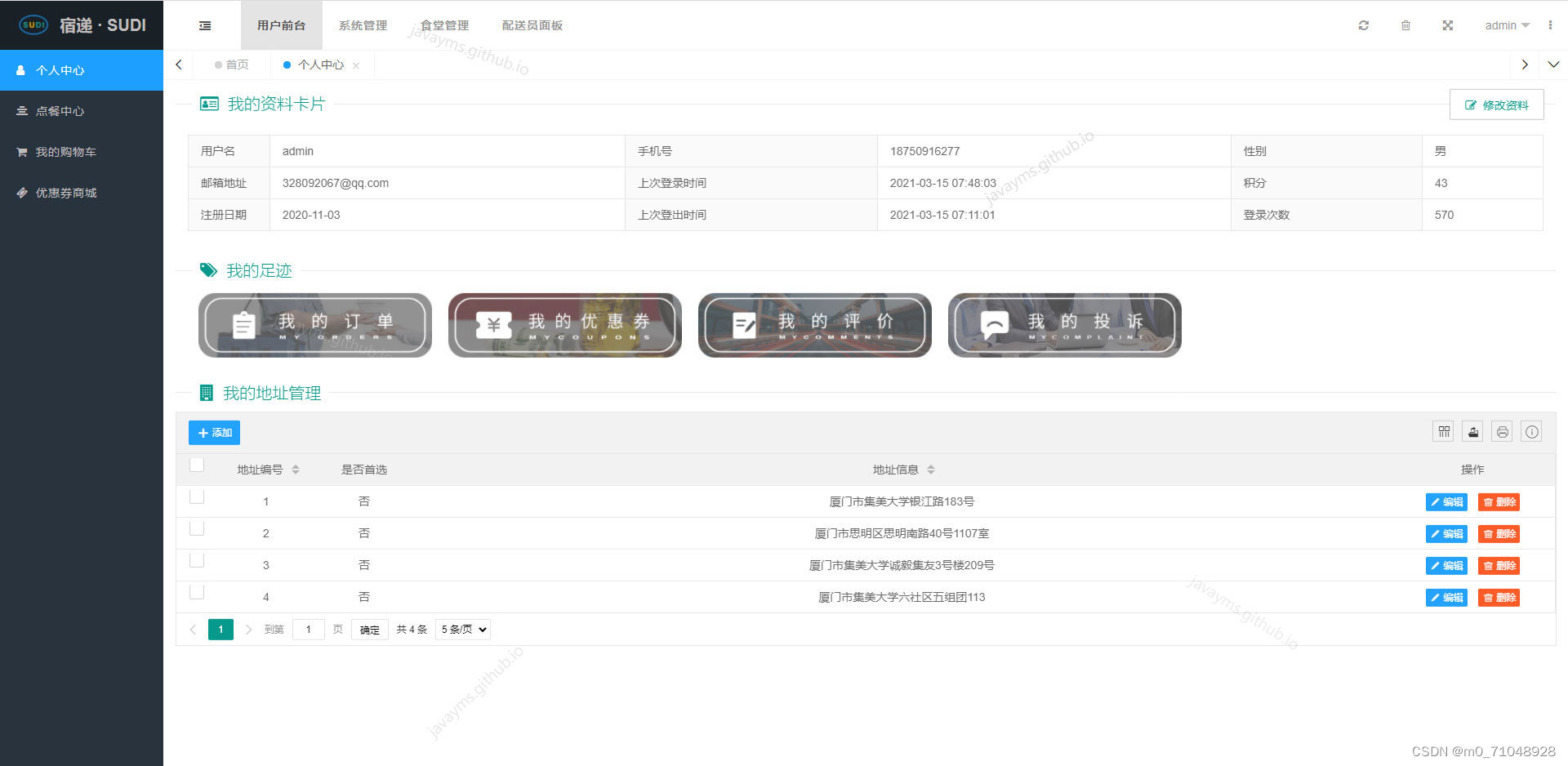
Task: Edit address 厦门市集美大学银江路183号
Action: point(1446,502)
